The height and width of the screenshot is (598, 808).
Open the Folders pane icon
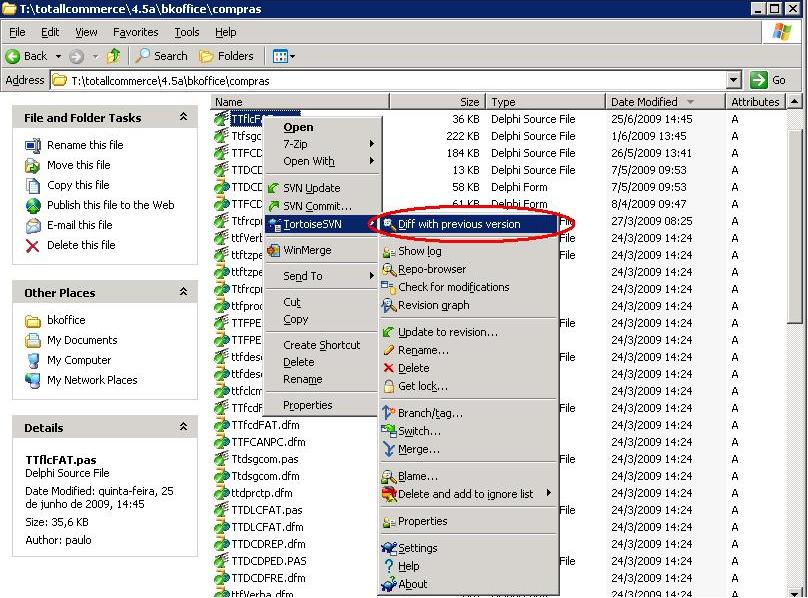206,56
